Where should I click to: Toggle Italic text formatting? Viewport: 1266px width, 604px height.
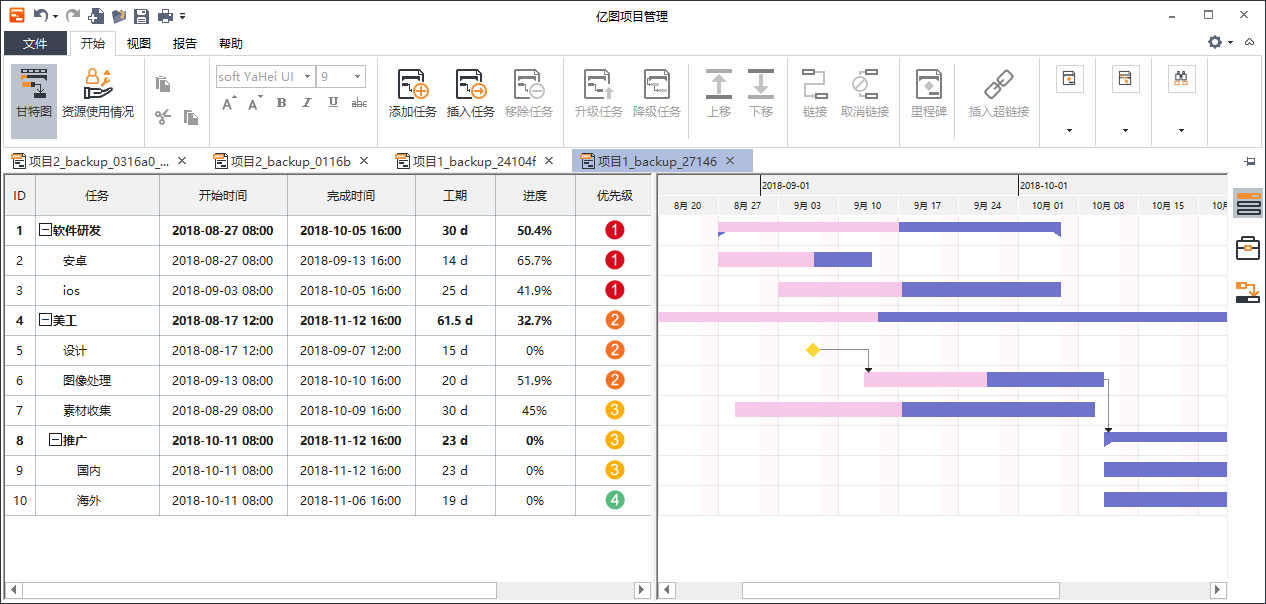(x=307, y=103)
